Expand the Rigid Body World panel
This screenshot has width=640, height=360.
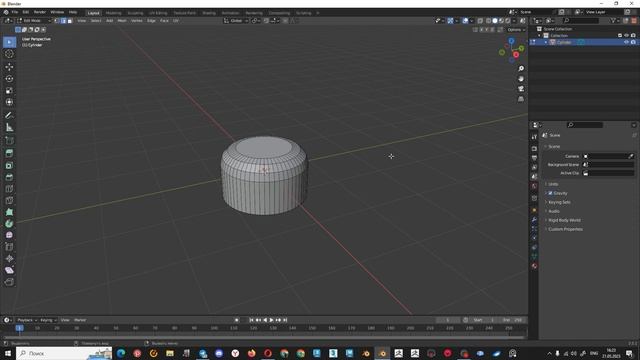[564, 220]
